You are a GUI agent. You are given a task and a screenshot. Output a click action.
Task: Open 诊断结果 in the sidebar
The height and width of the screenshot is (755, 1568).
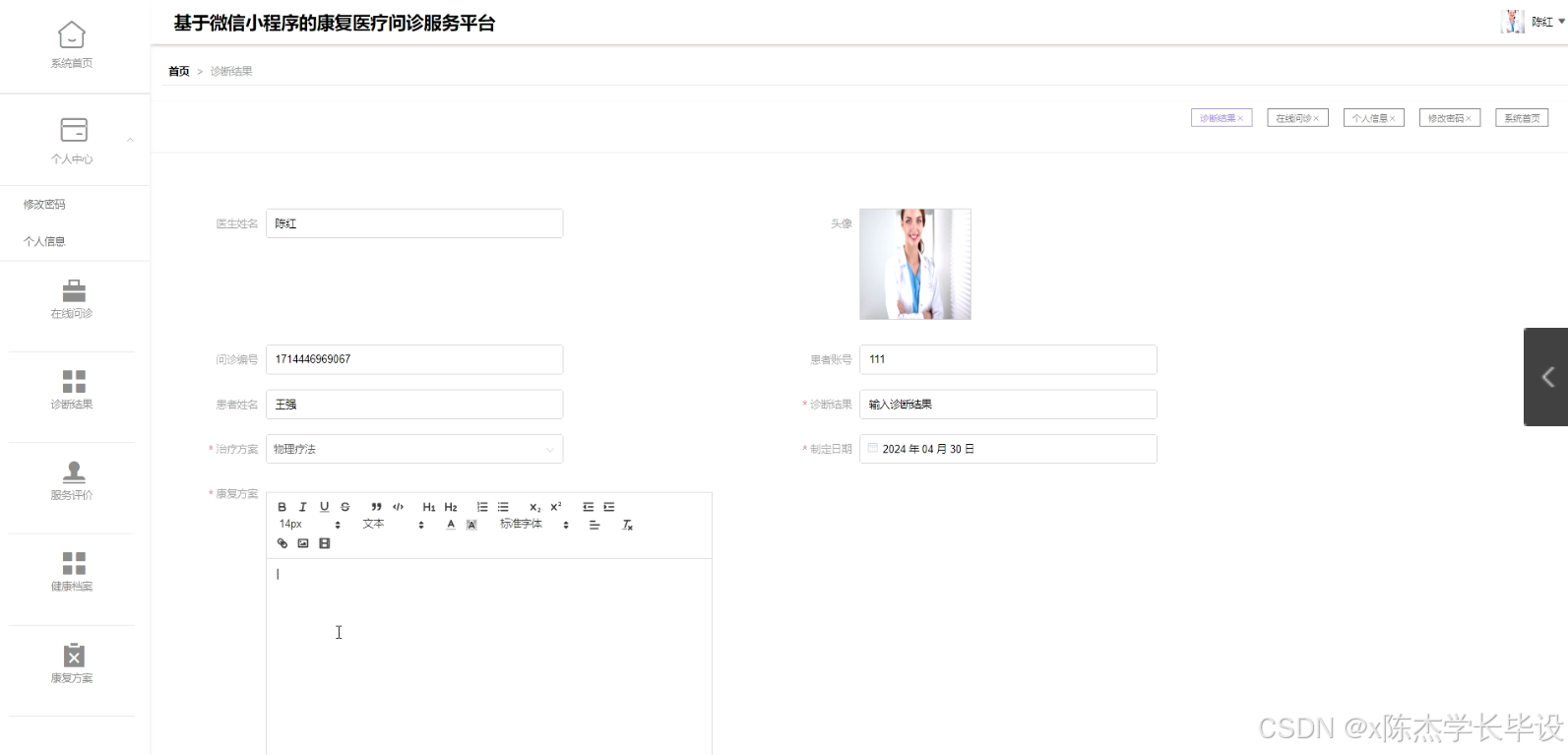tap(72, 390)
